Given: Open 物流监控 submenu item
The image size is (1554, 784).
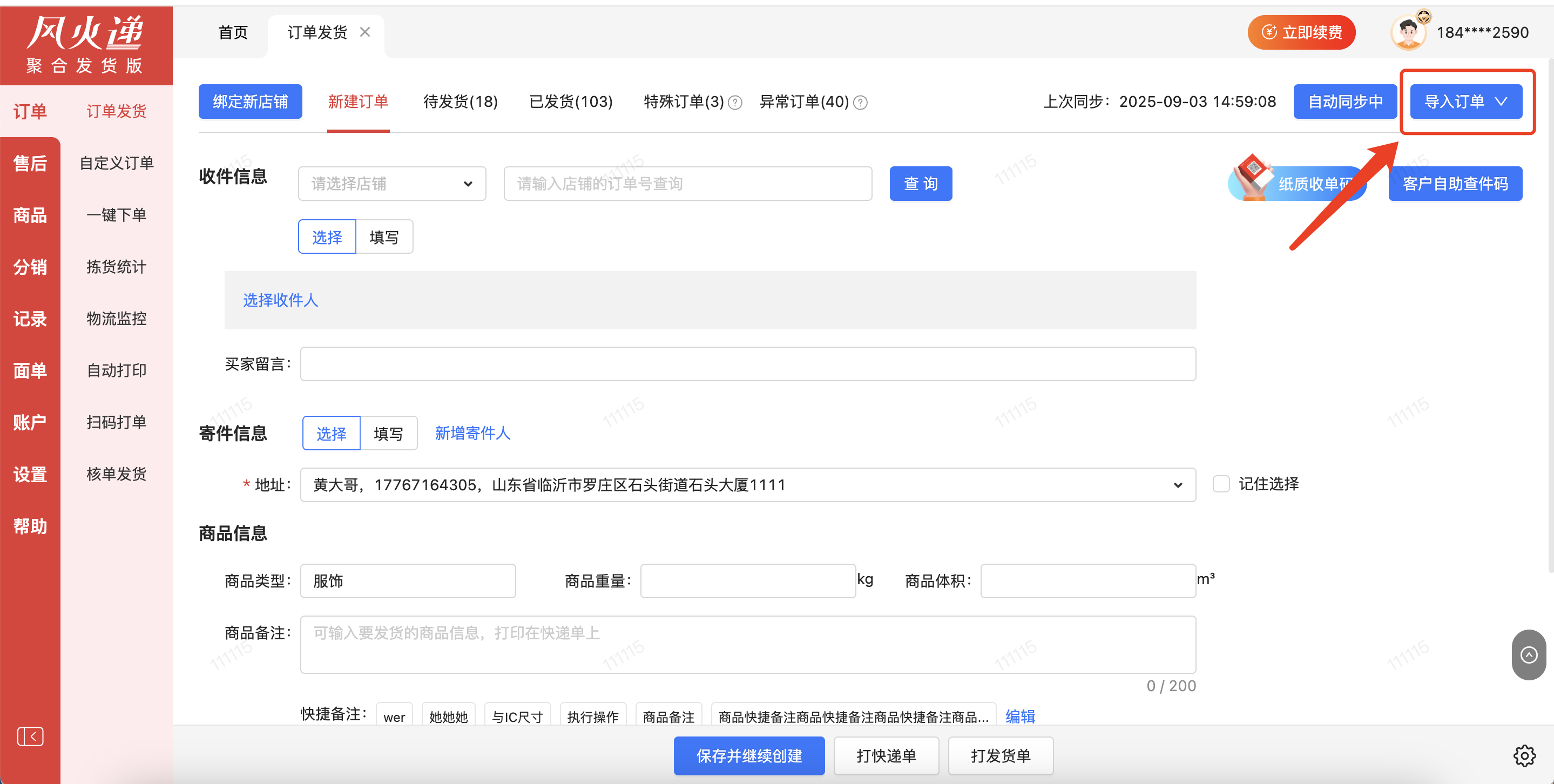Looking at the screenshot, I should (x=117, y=319).
